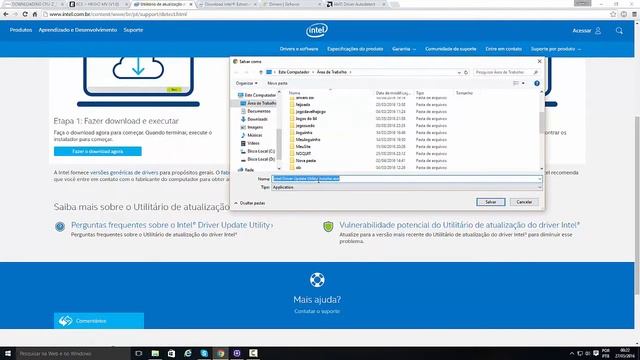
Task: Reload the Intel page
Action: 25,14
